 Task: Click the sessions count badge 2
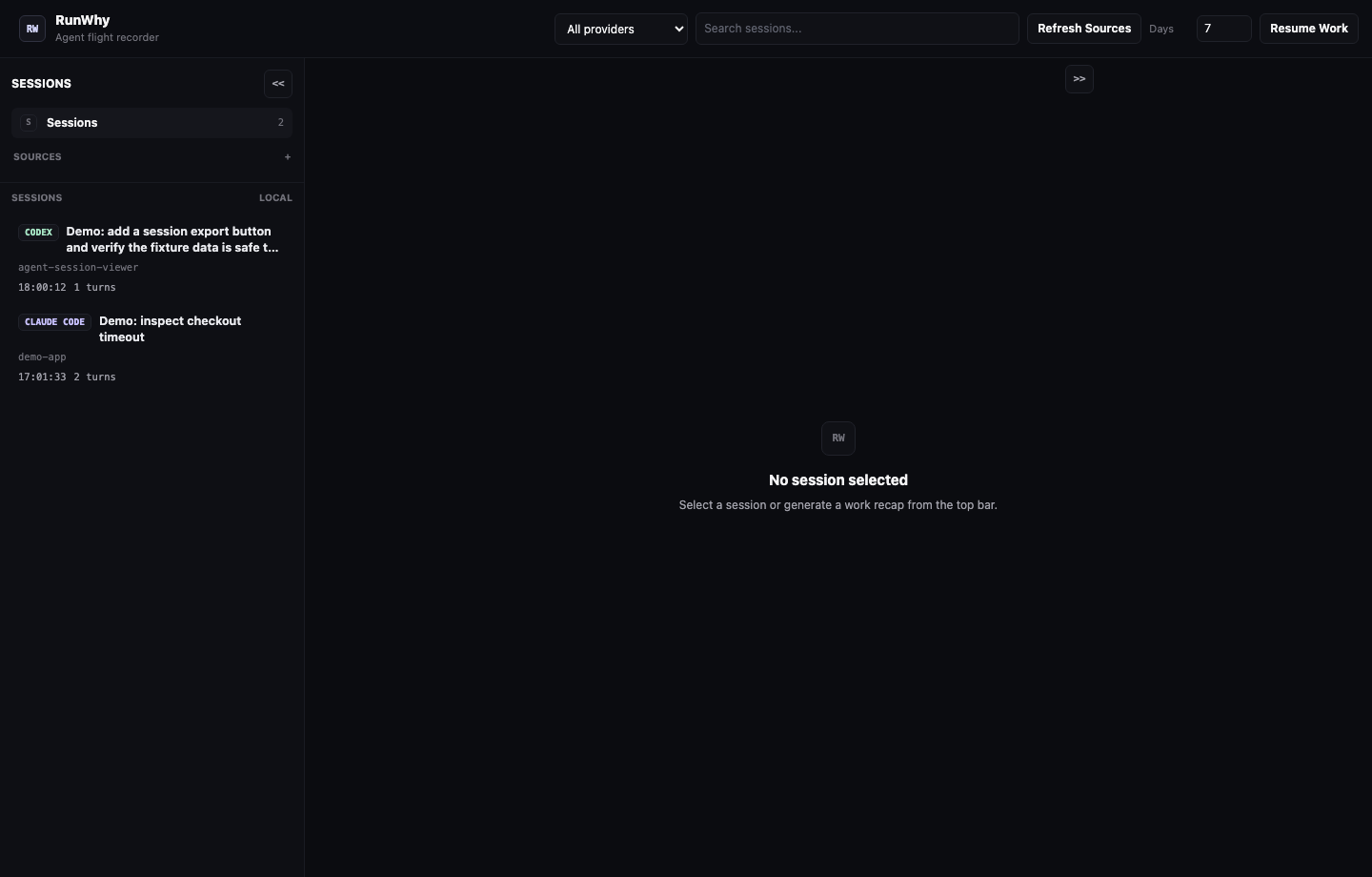[x=281, y=123]
